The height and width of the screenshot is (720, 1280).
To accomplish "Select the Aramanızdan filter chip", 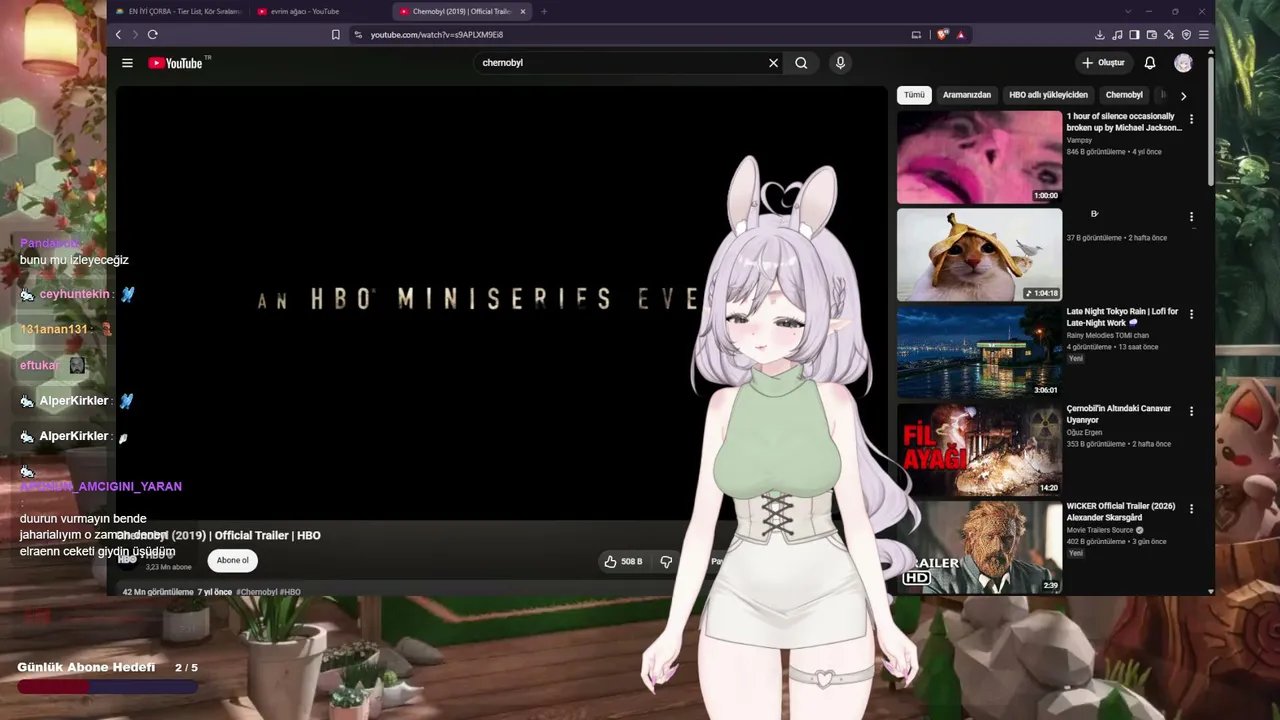I will pyautogui.click(x=967, y=95).
